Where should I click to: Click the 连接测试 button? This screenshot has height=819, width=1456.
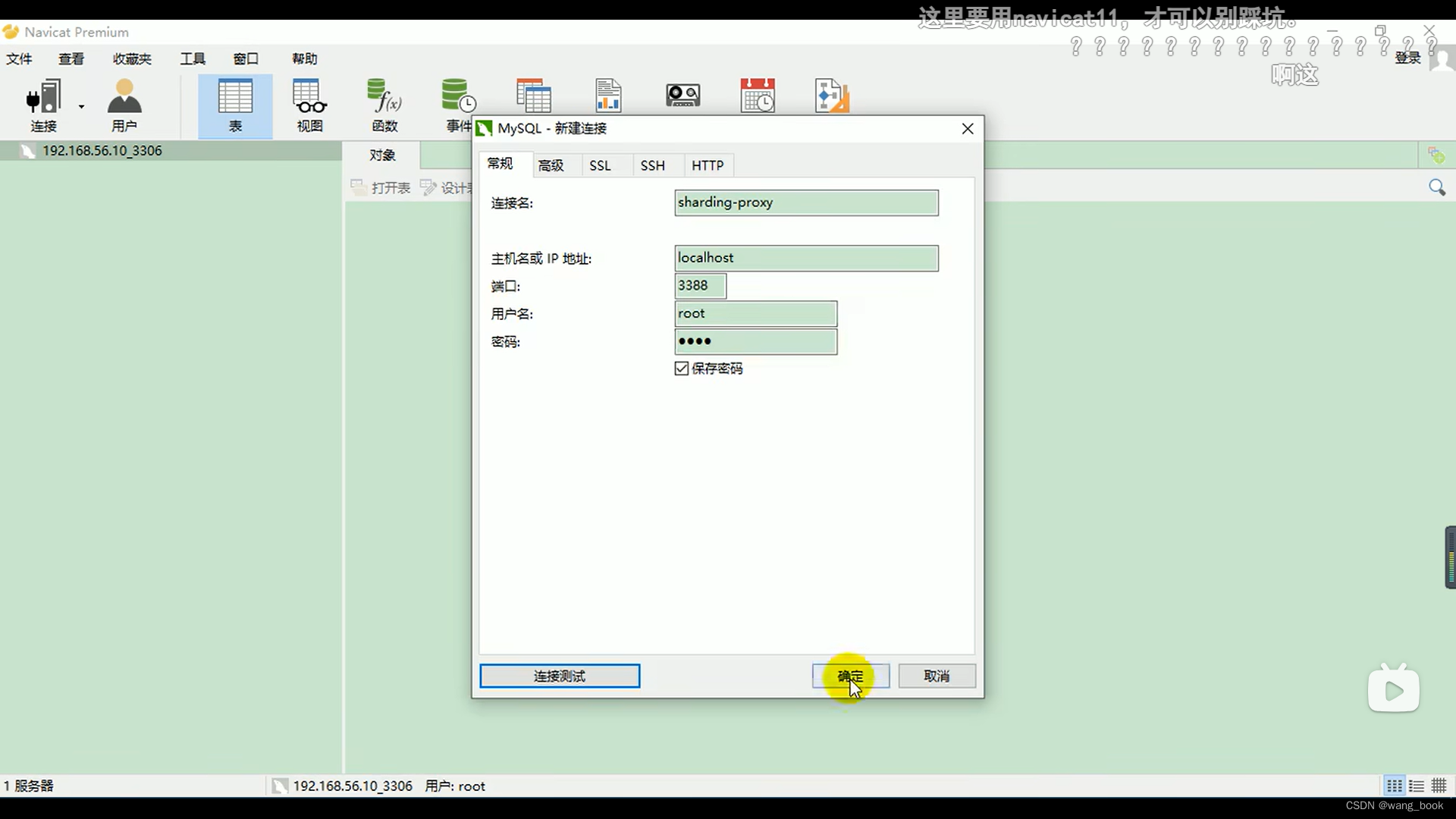(x=560, y=676)
